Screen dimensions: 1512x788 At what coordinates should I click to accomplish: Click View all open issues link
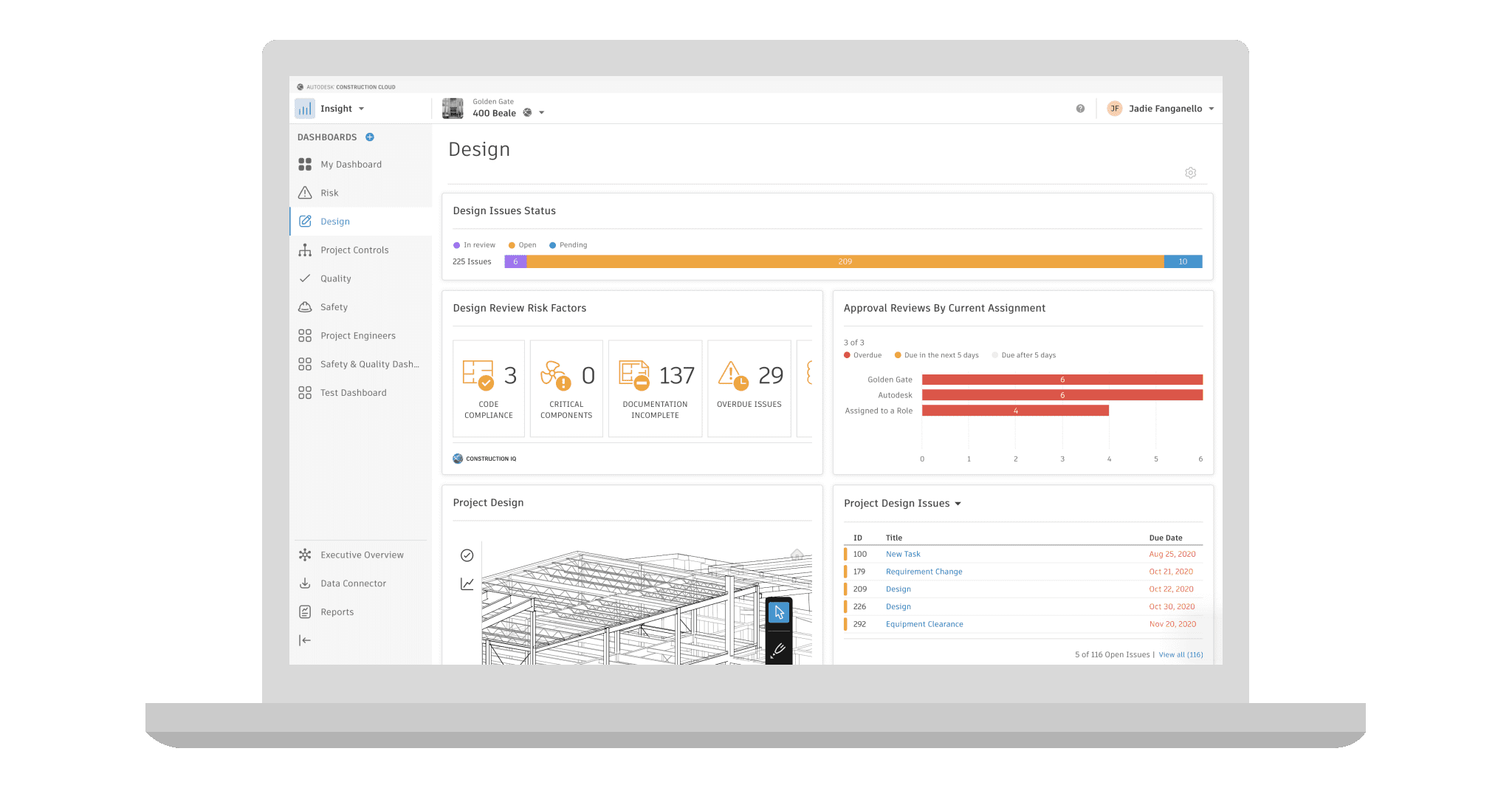click(x=1181, y=654)
